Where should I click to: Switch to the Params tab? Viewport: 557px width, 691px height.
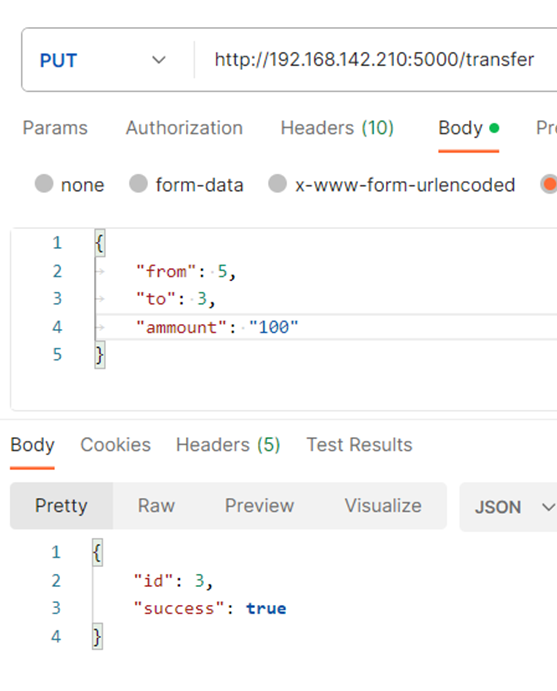coord(55,128)
